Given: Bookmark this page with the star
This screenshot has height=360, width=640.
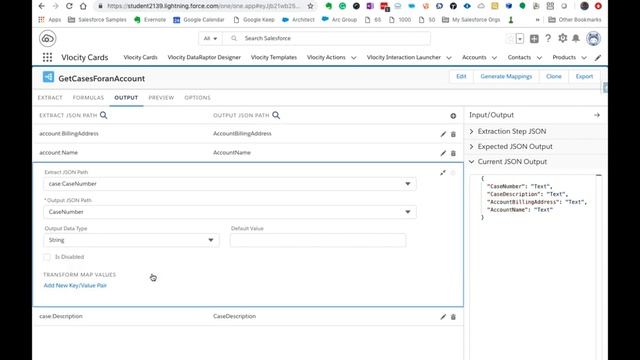Looking at the screenshot, I should click(311, 6).
